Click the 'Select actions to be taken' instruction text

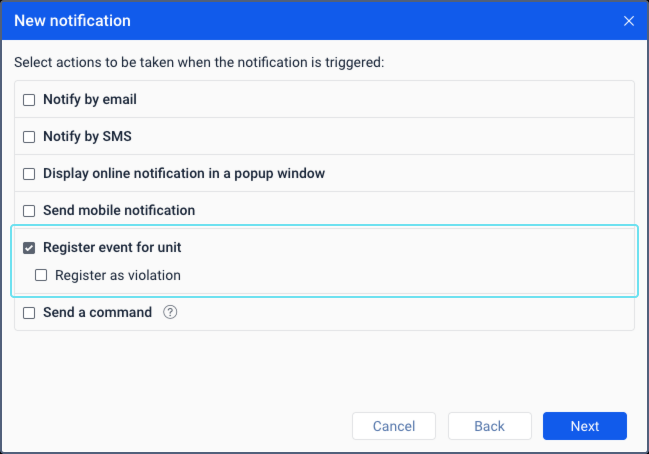[x=199, y=63]
